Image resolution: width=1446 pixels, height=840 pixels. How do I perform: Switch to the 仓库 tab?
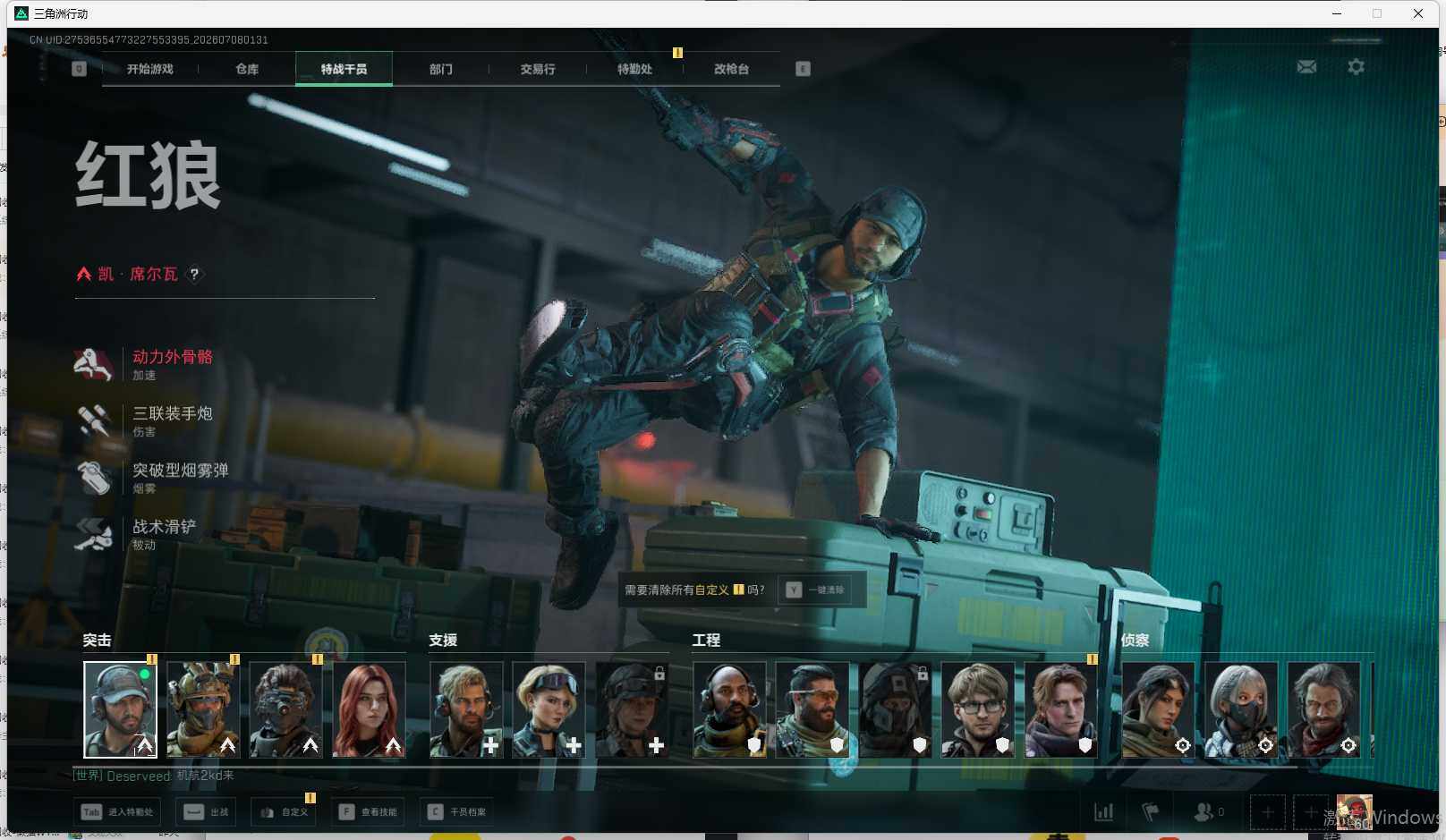click(x=247, y=69)
